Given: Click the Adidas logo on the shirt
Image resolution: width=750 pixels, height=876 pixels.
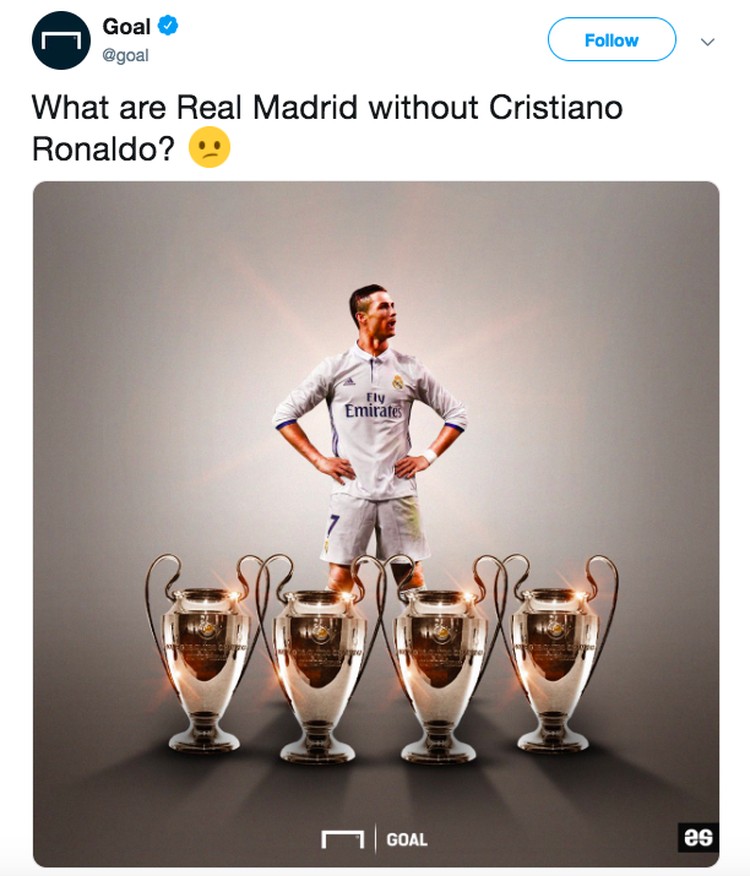Looking at the screenshot, I should (x=349, y=382).
